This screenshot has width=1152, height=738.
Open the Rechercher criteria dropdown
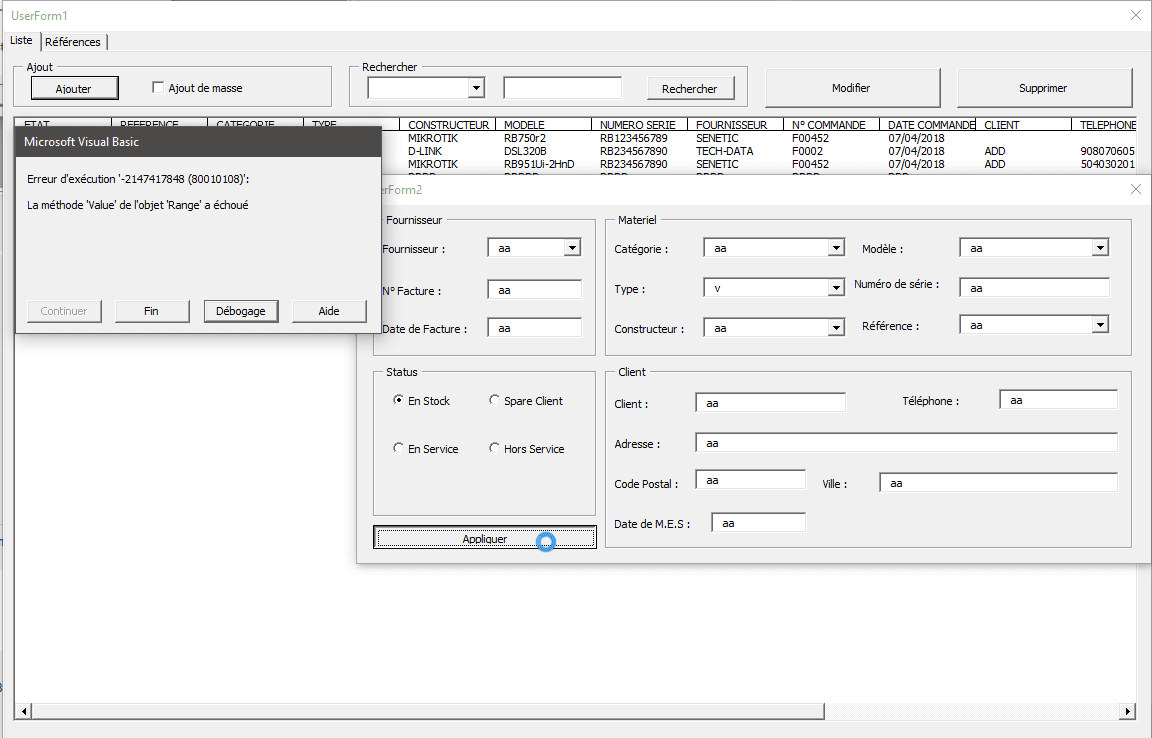[476, 88]
